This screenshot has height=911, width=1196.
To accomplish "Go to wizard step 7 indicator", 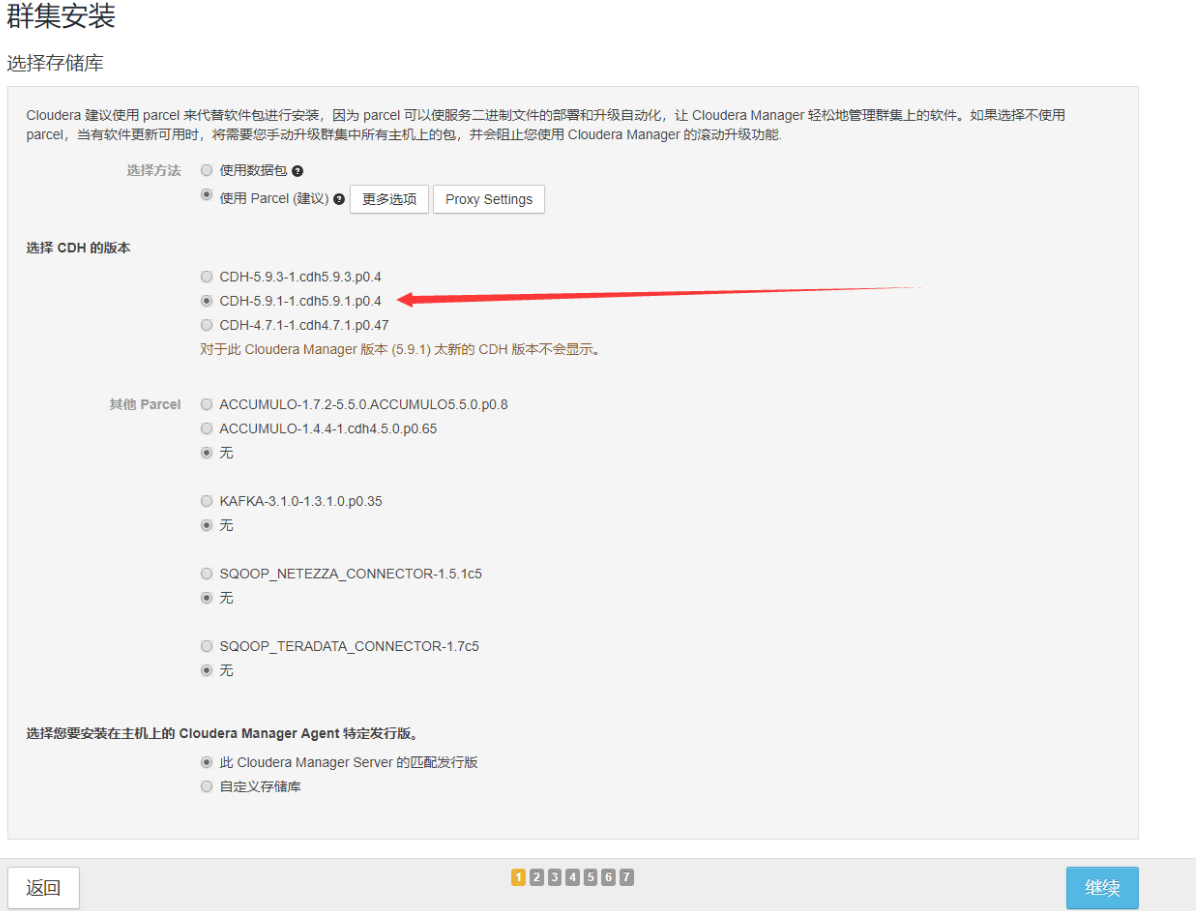I will [626, 877].
